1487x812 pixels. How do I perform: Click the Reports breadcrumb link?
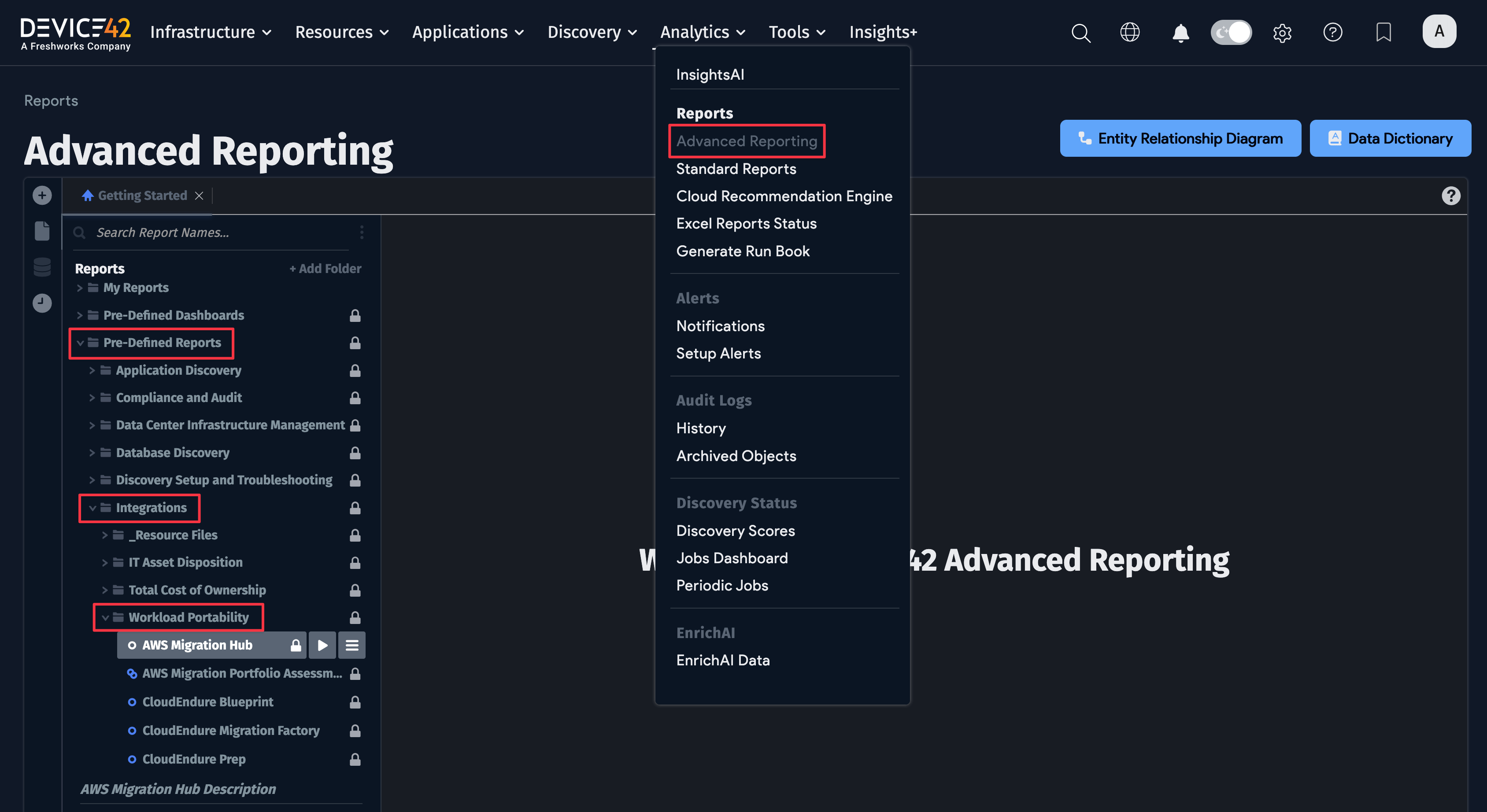coord(51,100)
